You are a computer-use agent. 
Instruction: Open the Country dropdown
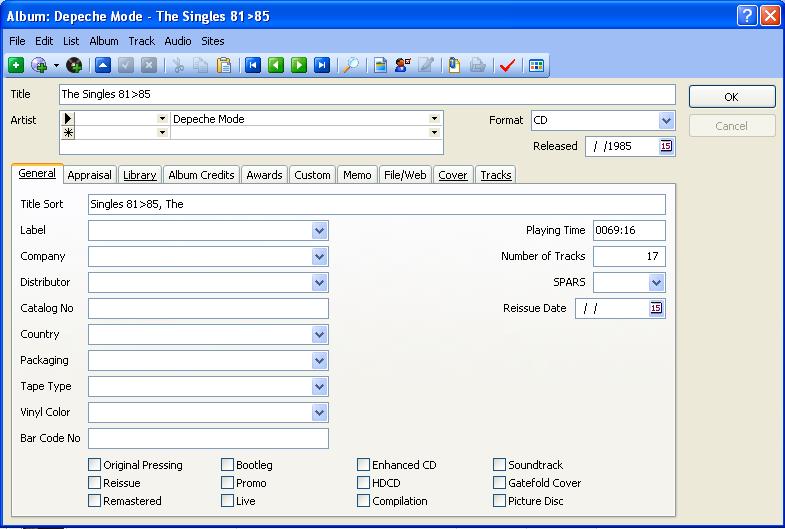tap(319, 334)
